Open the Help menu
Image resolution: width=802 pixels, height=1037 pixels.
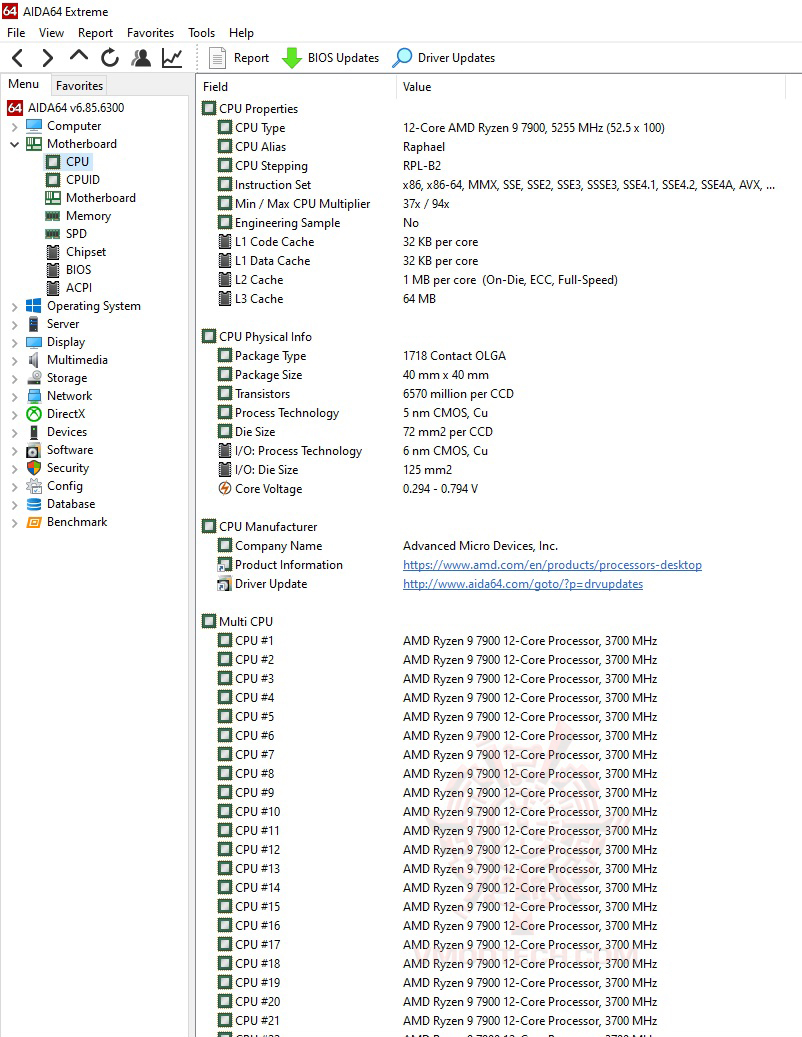pos(241,32)
